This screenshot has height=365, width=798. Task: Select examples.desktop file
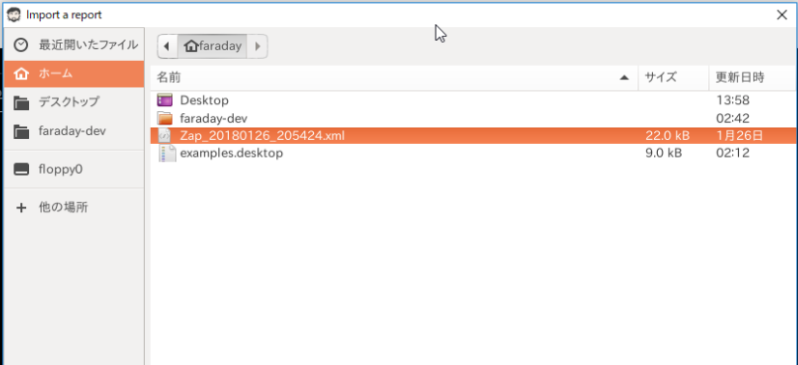[474, 153]
